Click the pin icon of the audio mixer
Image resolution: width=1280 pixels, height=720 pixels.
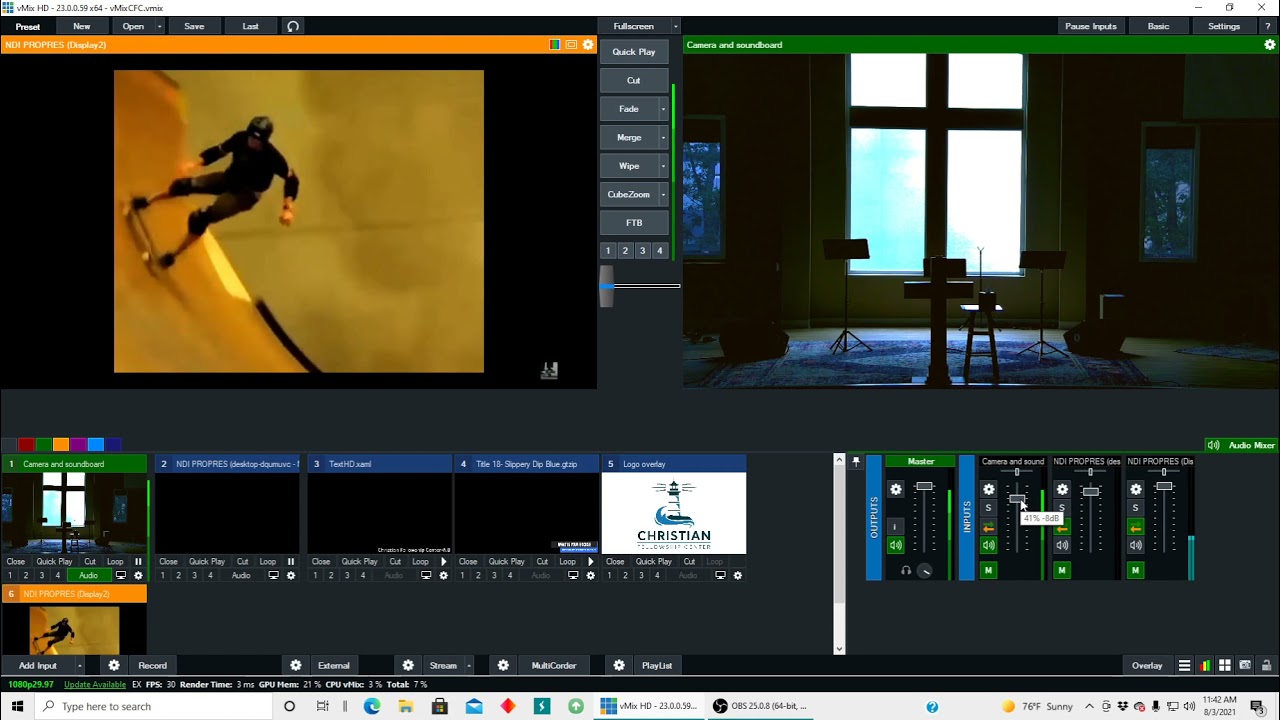click(x=856, y=462)
